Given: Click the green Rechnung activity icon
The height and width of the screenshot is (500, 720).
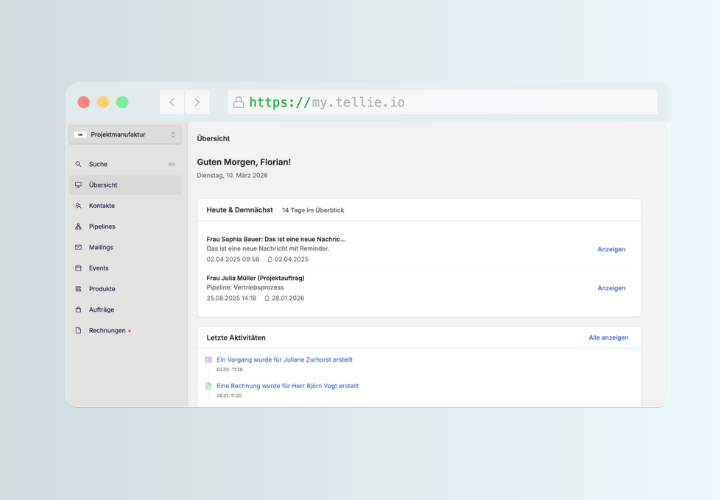Looking at the screenshot, I should tap(208, 385).
